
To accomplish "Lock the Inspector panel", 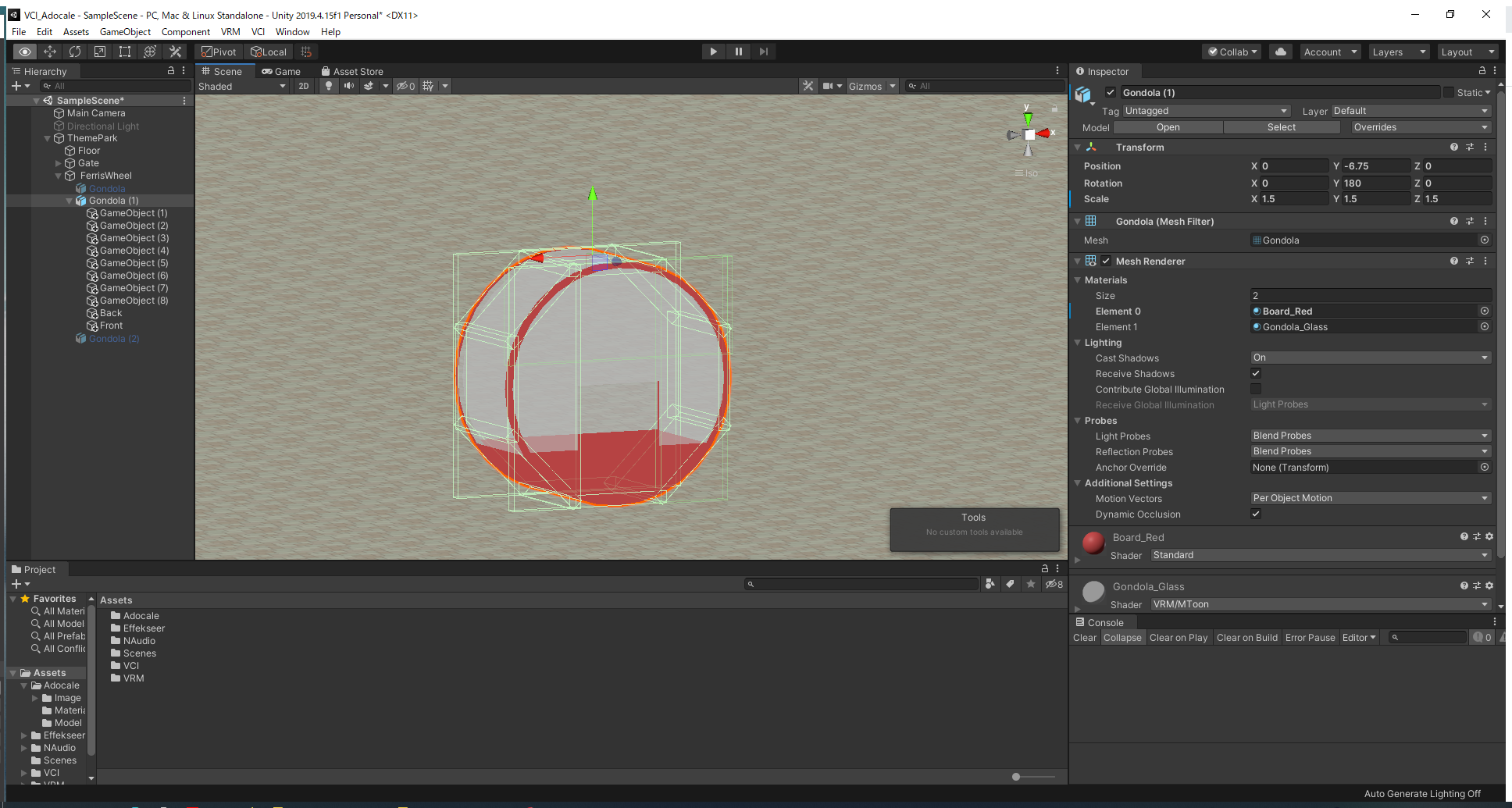I will click(1482, 71).
